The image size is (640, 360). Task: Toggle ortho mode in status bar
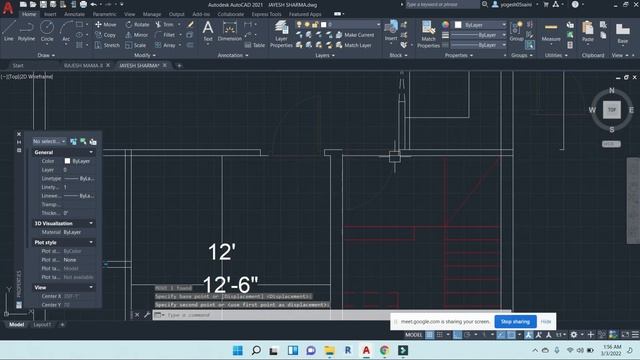click(458, 335)
